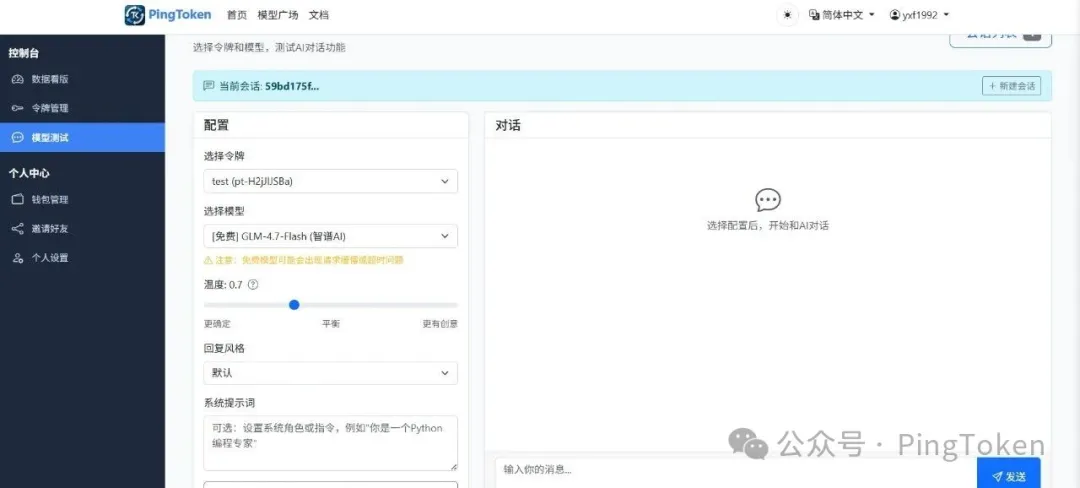Click the 温度: 0.7 label
The width and height of the screenshot is (1080, 488).
pyautogui.click(x=223, y=284)
